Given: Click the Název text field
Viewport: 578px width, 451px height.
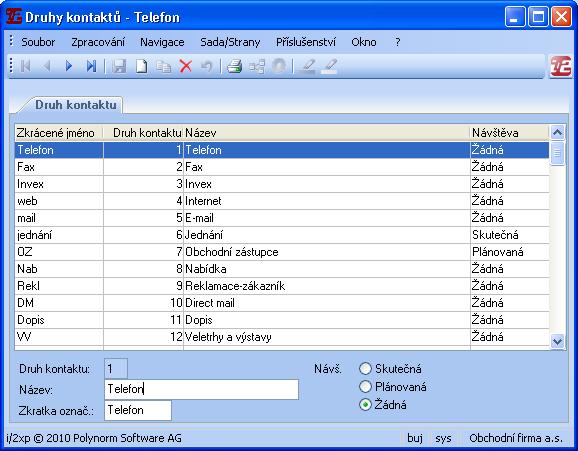Looking at the screenshot, I should point(201,389).
